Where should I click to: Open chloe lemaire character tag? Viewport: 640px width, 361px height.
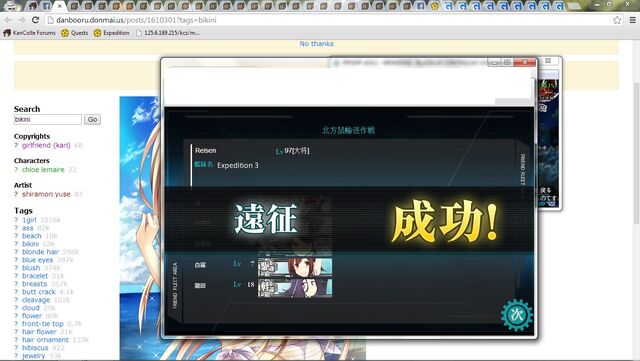[x=43, y=169]
